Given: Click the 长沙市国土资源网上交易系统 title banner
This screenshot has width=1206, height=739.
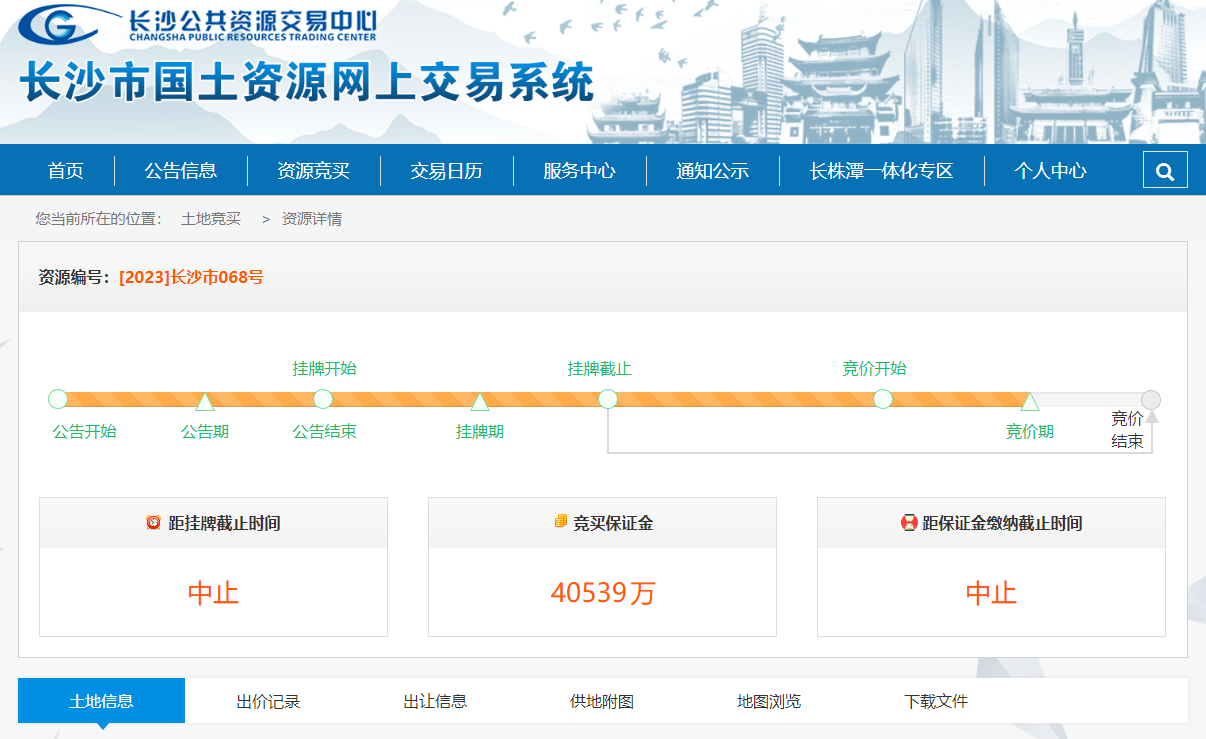Looking at the screenshot, I should pos(308,83).
